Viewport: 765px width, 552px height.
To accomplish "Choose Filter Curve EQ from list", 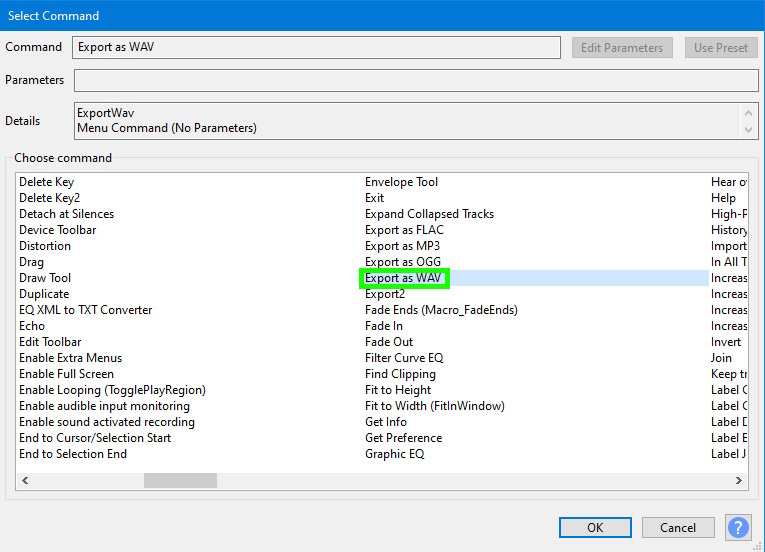I will pyautogui.click(x=404, y=358).
